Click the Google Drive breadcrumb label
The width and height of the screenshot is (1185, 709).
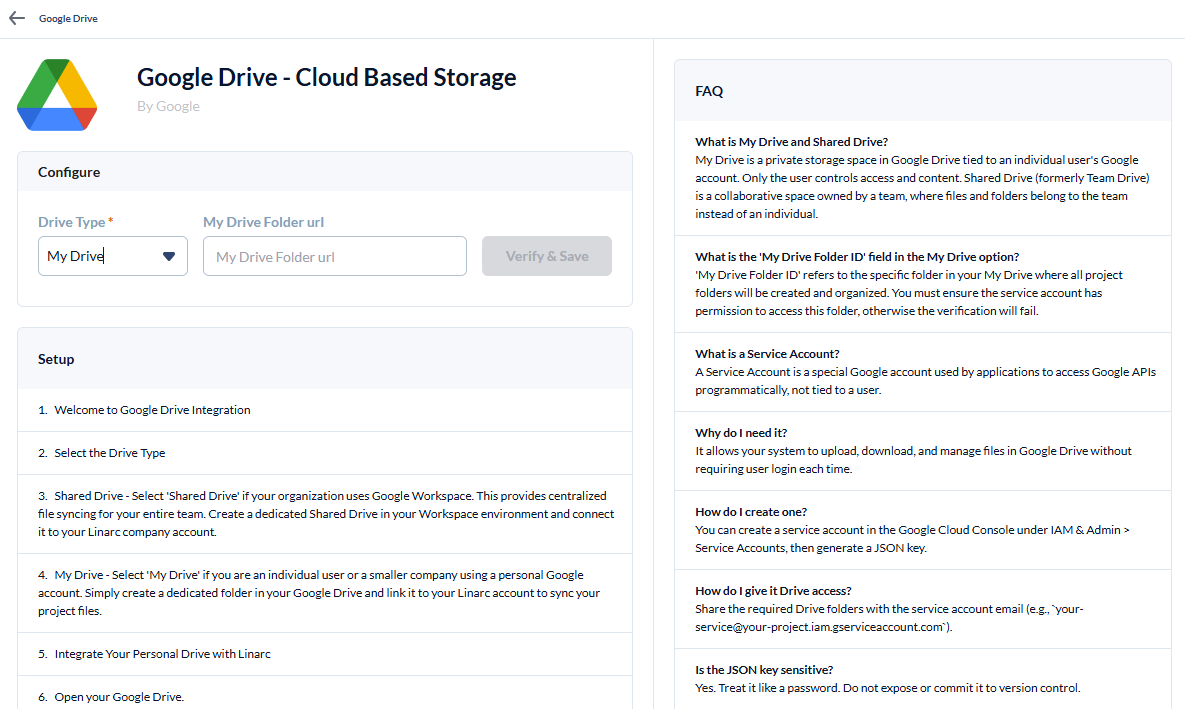click(68, 18)
